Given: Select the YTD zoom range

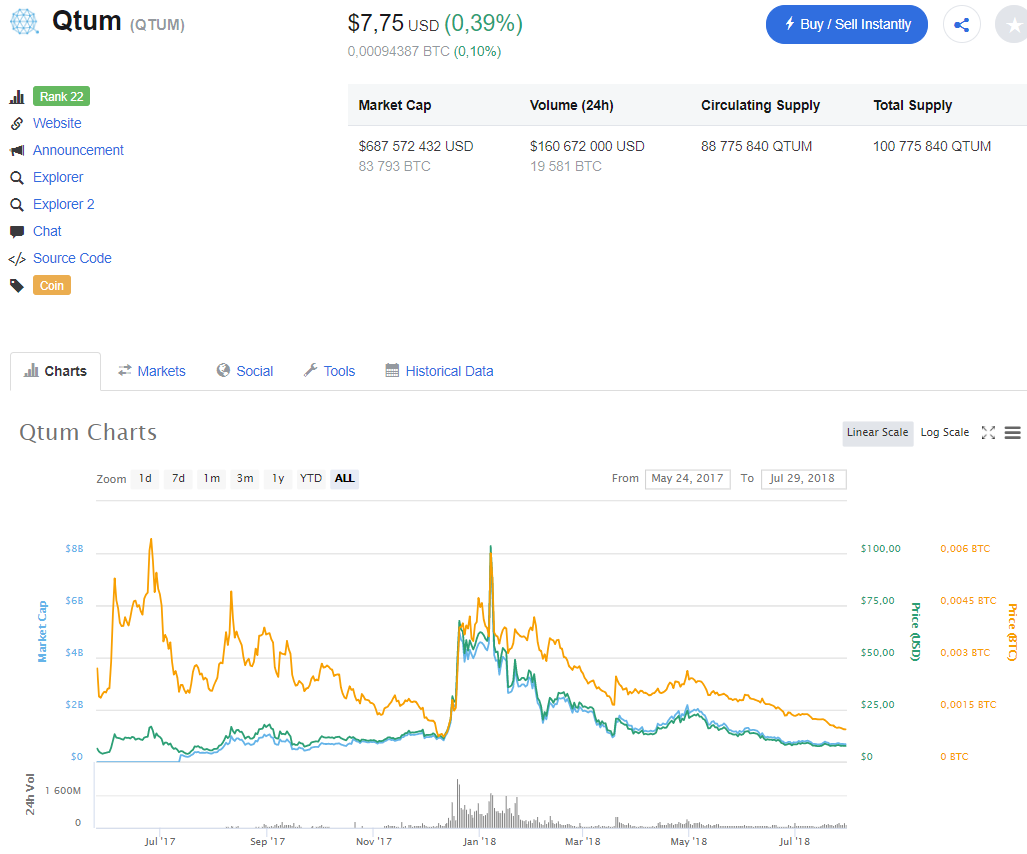Looking at the screenshot, I should coord(310,479).
